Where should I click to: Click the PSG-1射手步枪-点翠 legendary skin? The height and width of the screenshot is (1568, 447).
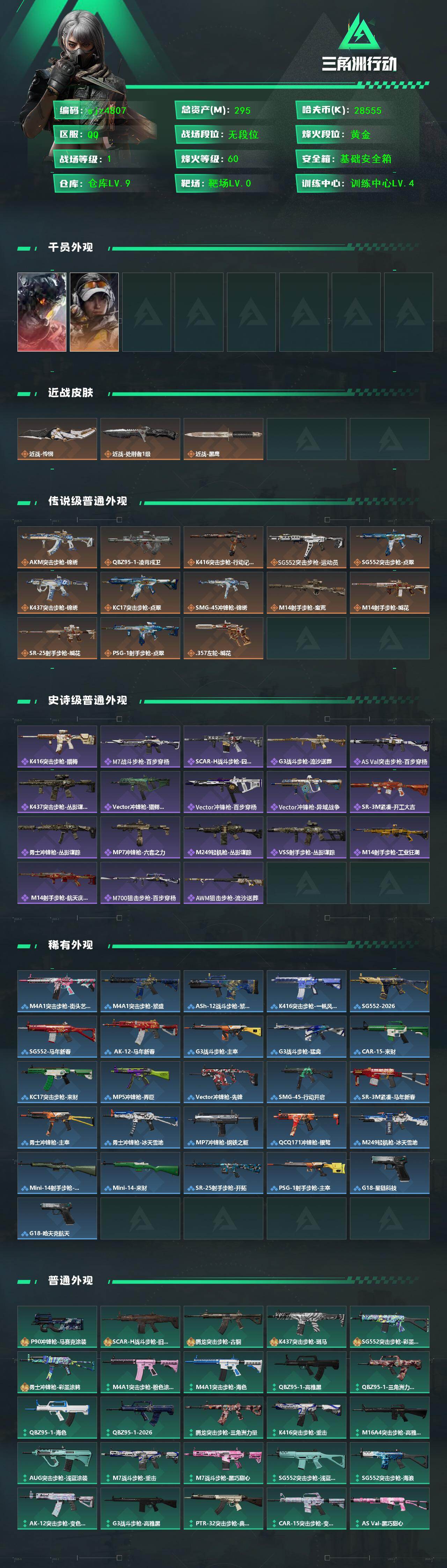[140, 638]
